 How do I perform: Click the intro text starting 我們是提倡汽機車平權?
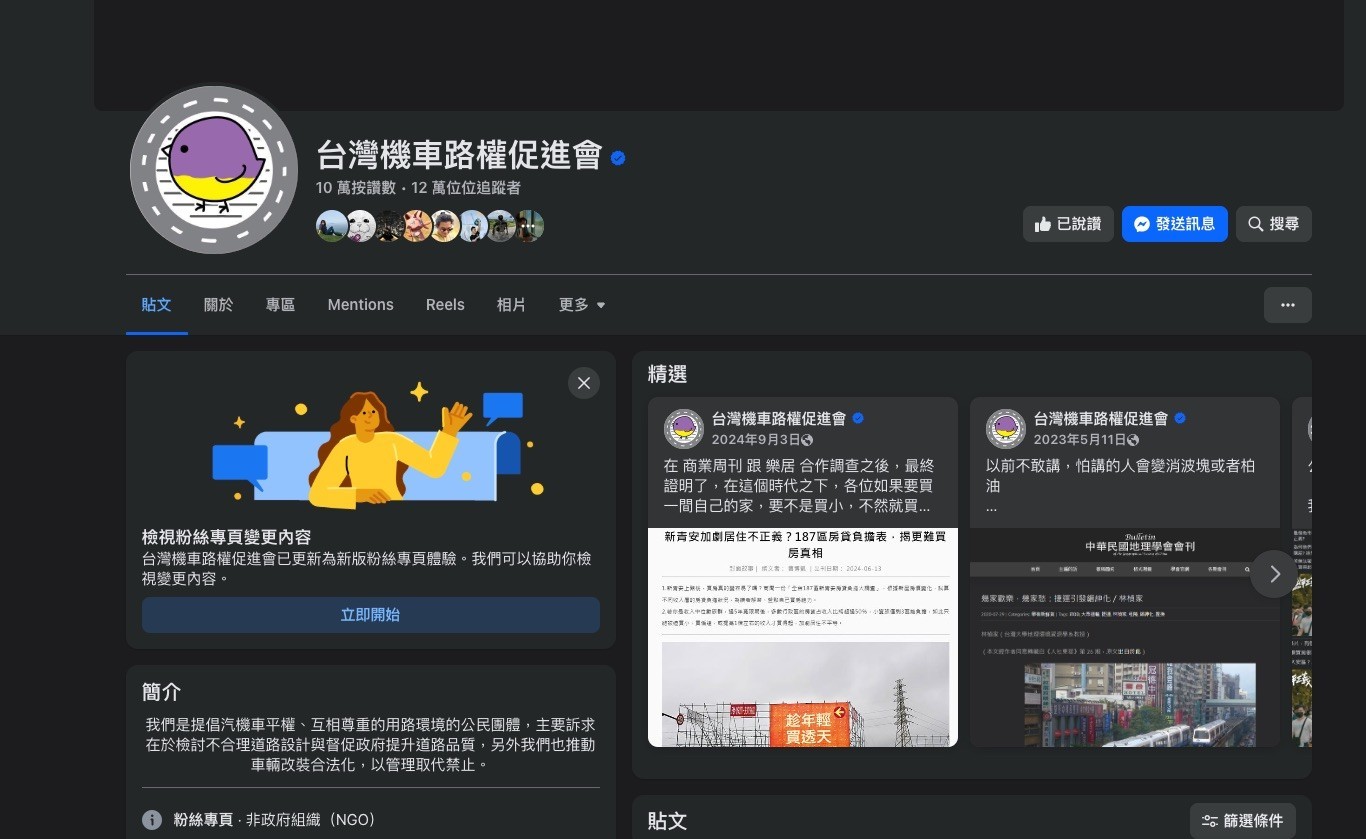[371, 744]
